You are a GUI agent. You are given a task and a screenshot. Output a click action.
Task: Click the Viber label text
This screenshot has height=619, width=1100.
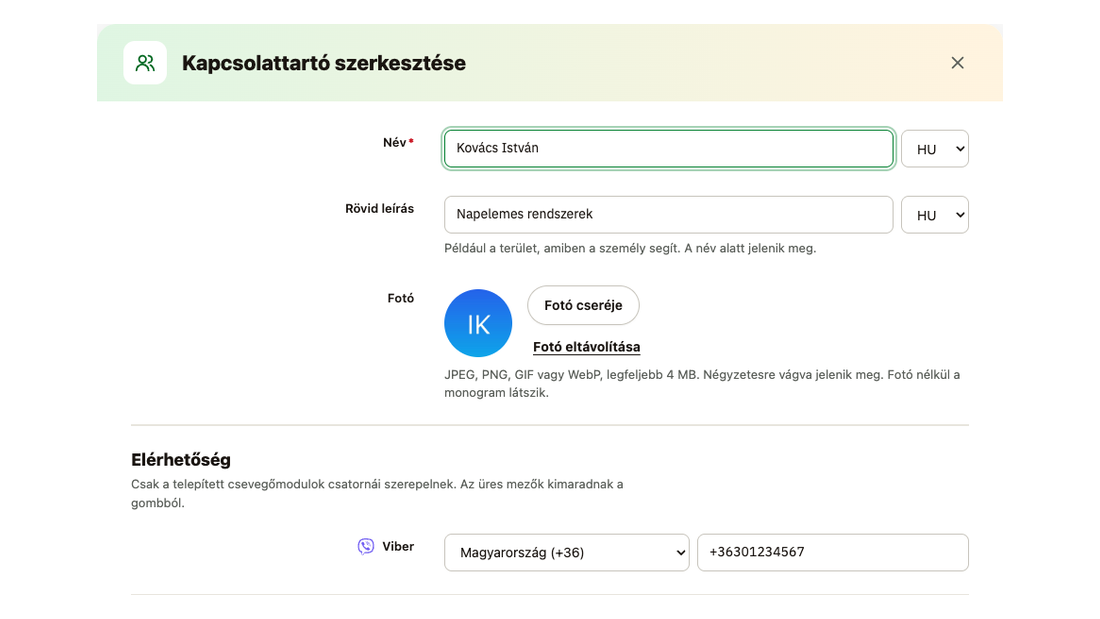[398, 547]
